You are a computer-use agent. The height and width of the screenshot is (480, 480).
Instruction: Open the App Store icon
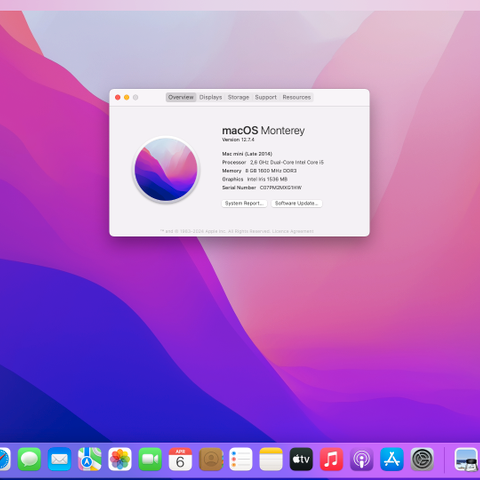392,459
